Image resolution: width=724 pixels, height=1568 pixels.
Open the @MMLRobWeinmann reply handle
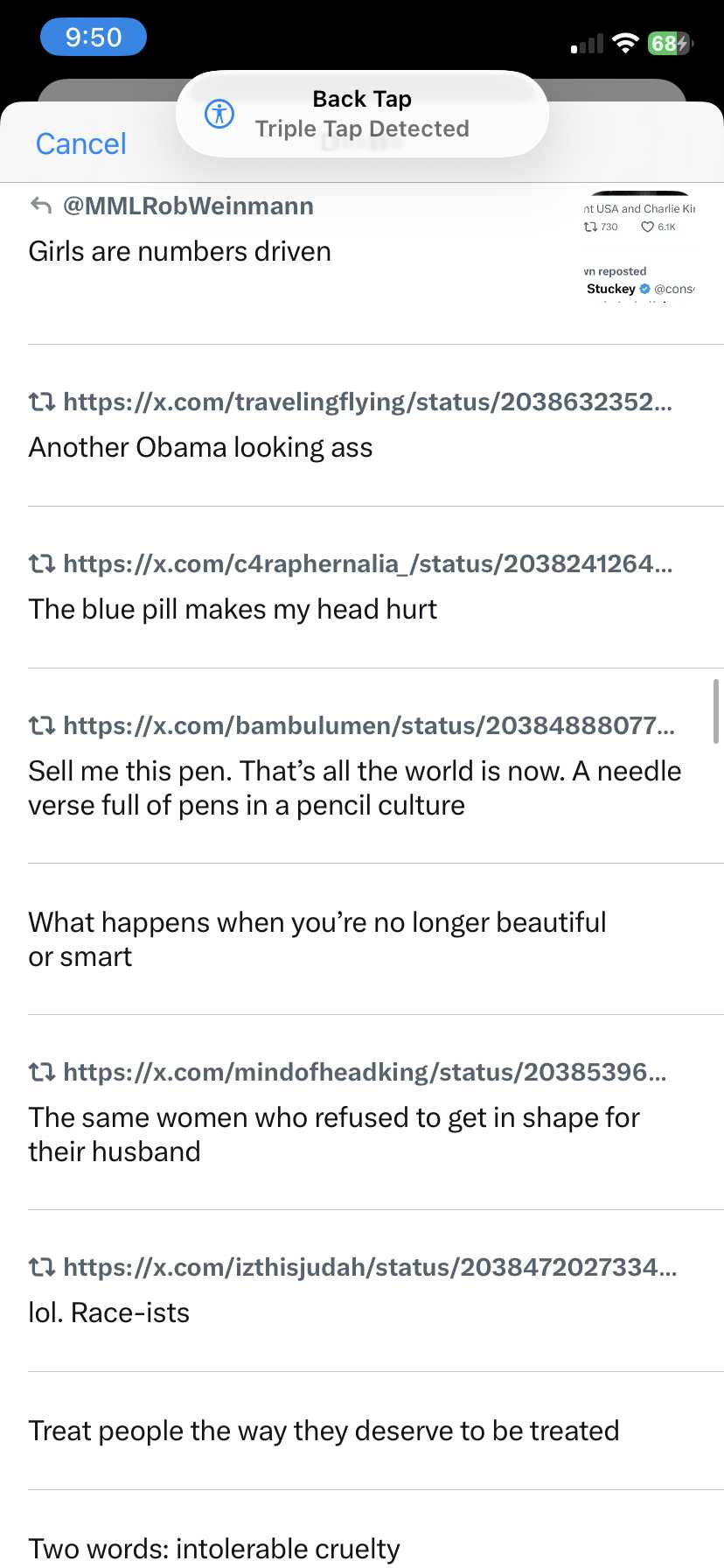click(x=188, y=206)
